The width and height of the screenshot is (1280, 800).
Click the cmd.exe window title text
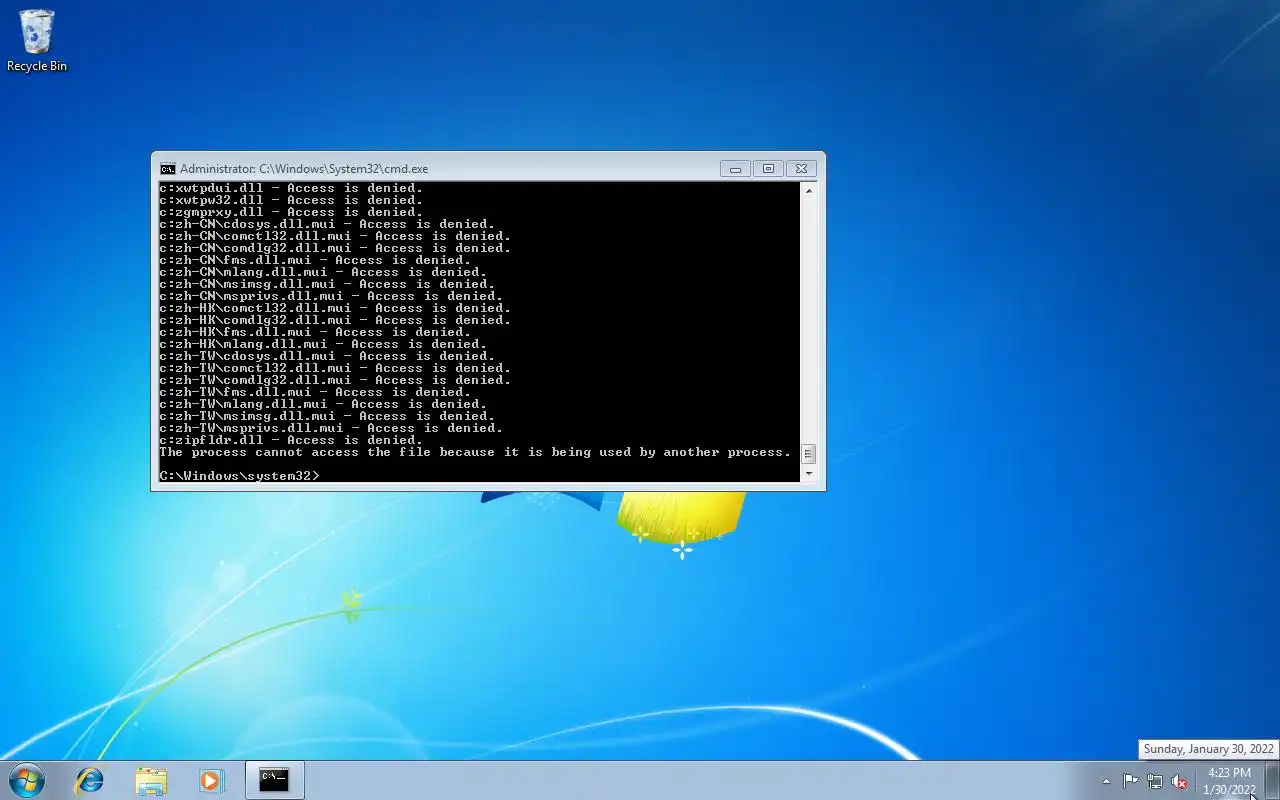pyautogui.click(x=304, y=169)
